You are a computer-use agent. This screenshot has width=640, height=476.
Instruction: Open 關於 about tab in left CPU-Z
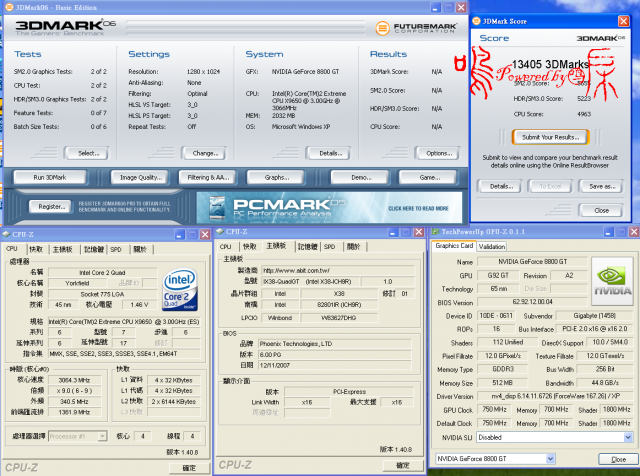[140, 249]
